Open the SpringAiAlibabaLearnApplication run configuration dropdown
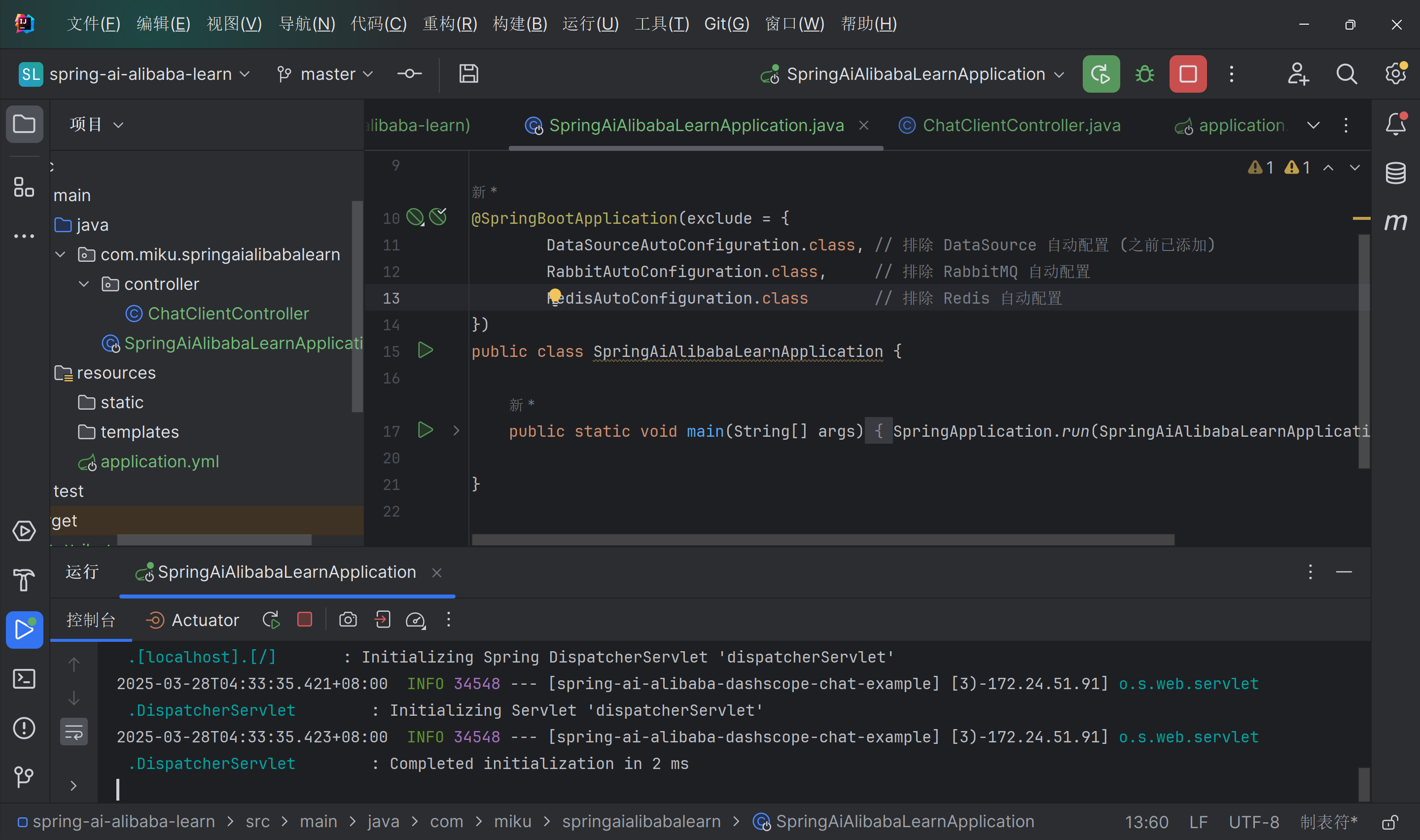This screenshot has height=840, width=1420. [1059, 73]
